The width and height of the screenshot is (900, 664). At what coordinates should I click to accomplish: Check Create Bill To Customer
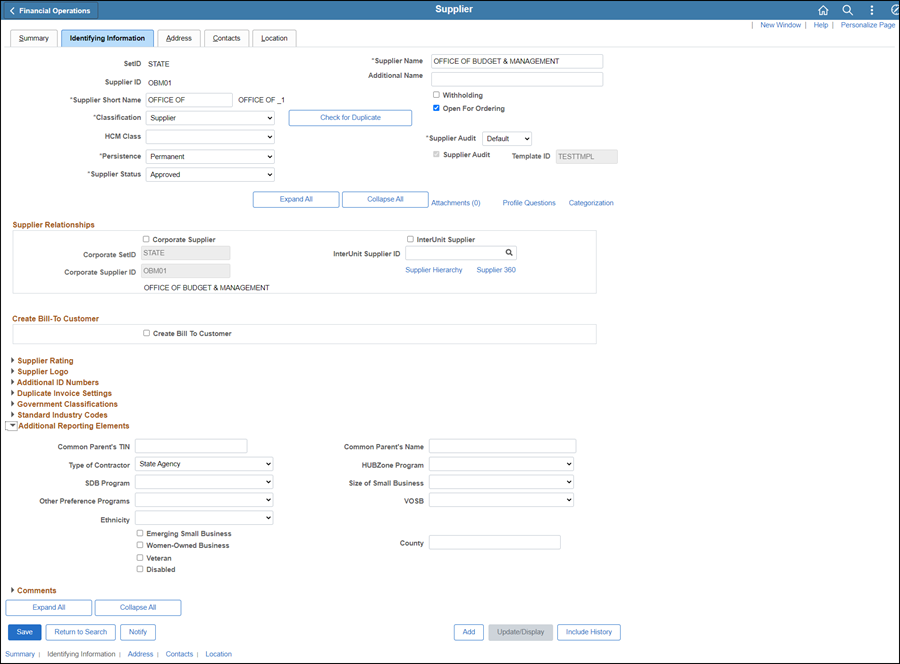(146, 333)
